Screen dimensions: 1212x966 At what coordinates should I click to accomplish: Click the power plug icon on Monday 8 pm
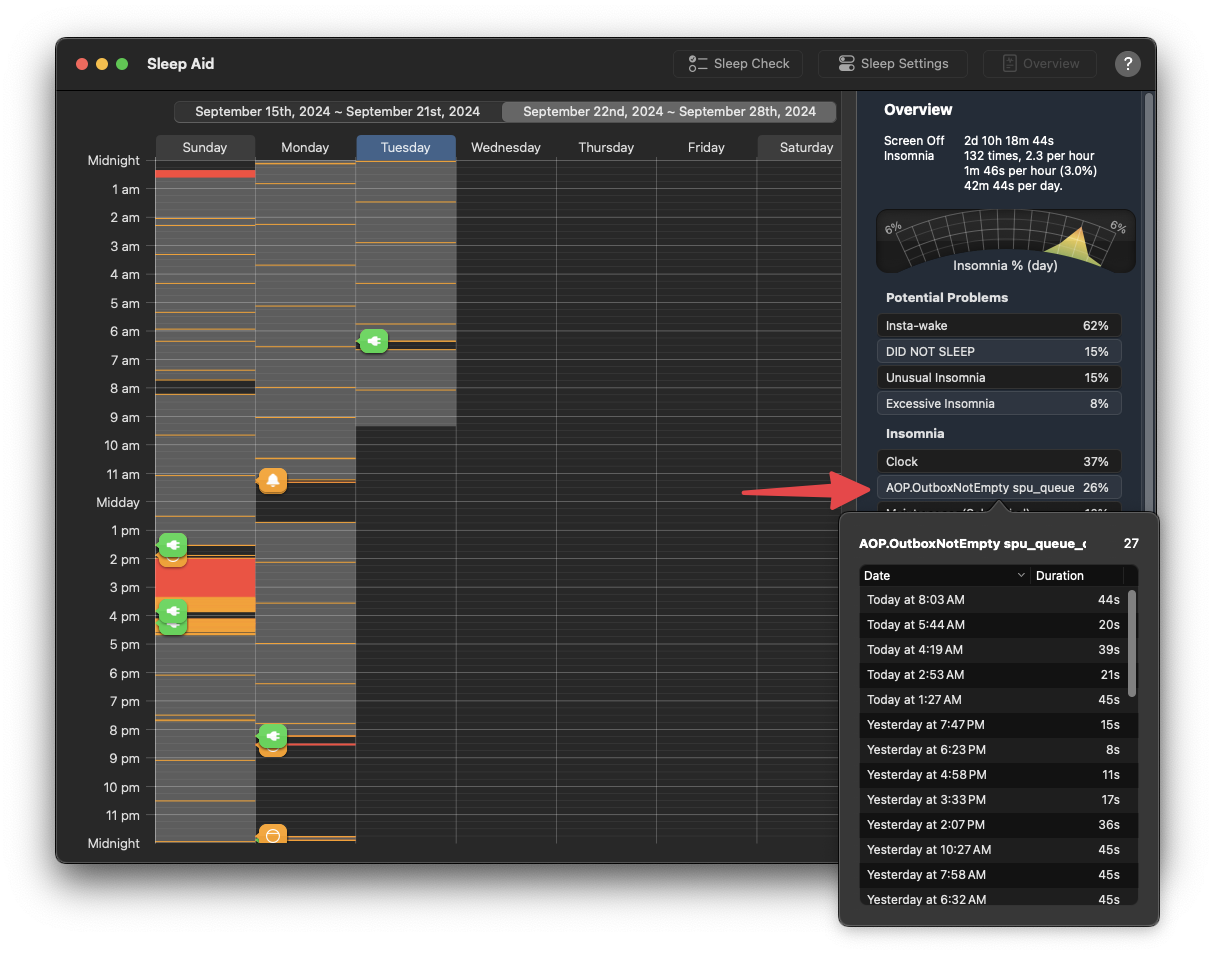(x=272, y=736)
